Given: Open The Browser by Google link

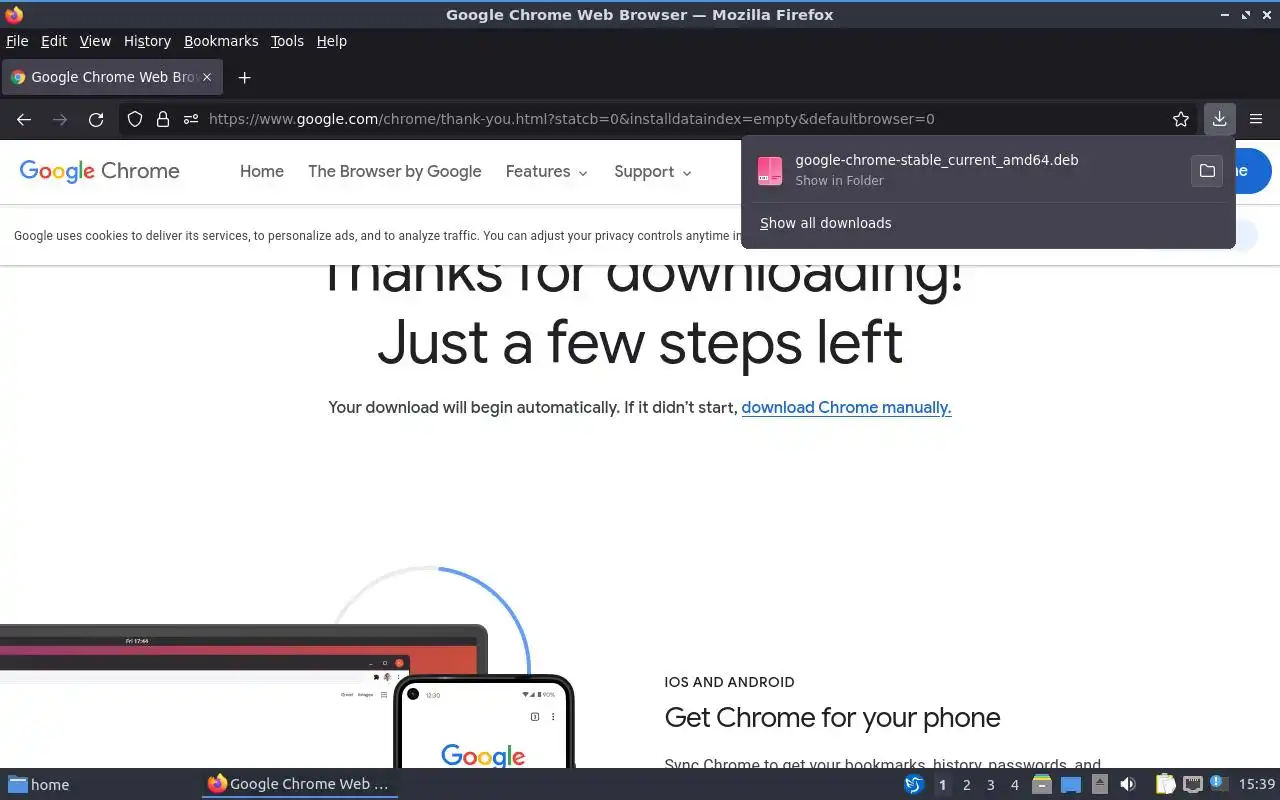Looking at the screenshot, I should coord(395,172).
